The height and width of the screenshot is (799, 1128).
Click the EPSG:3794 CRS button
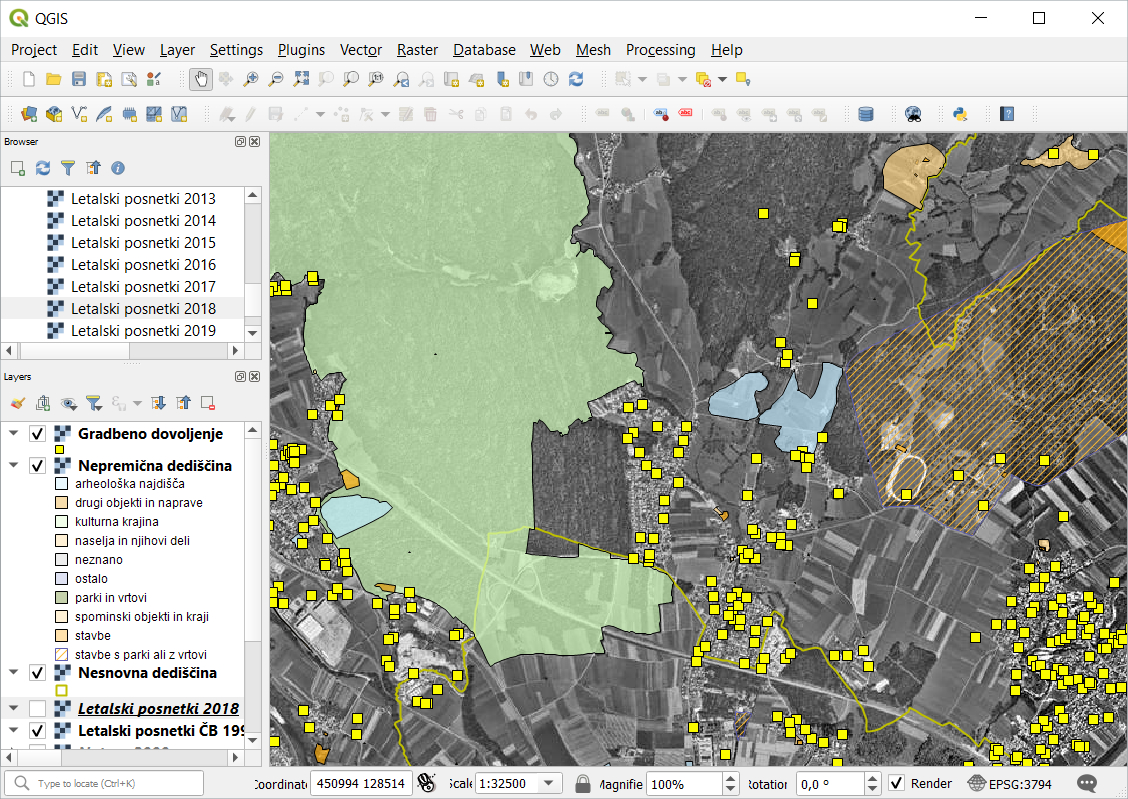[x=1010, y=783]
